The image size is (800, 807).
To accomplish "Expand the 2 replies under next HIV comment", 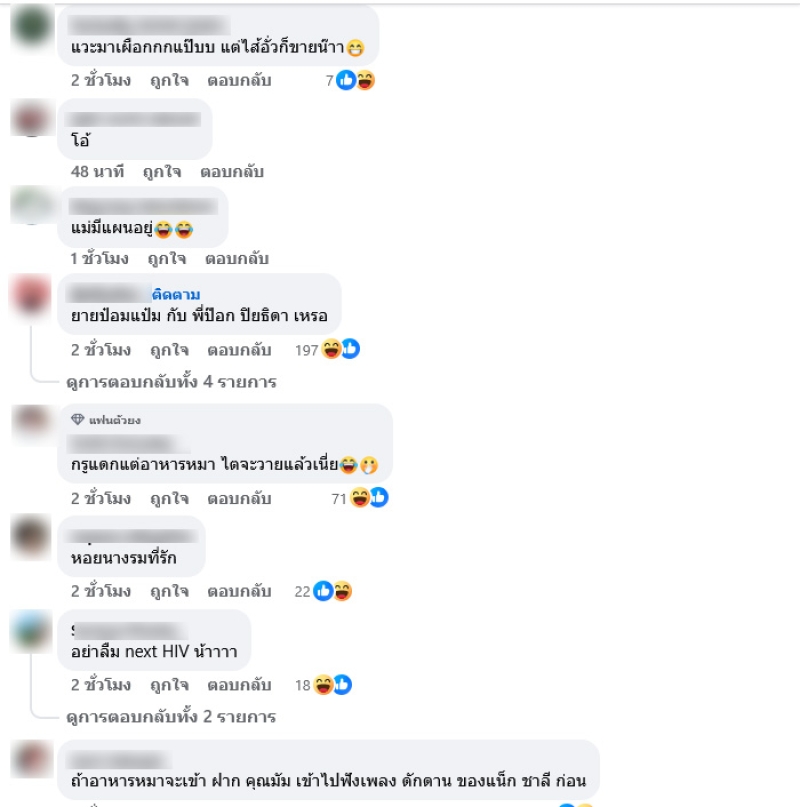I will [171, 716].
